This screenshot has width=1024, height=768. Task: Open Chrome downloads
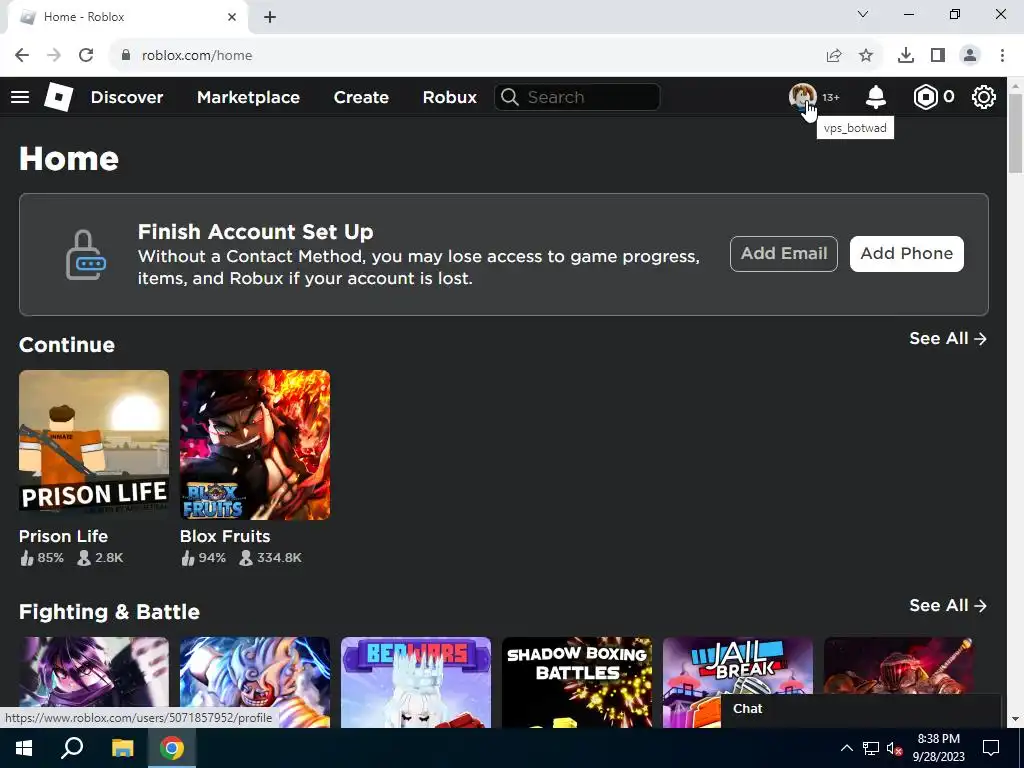tap(906, 56)
